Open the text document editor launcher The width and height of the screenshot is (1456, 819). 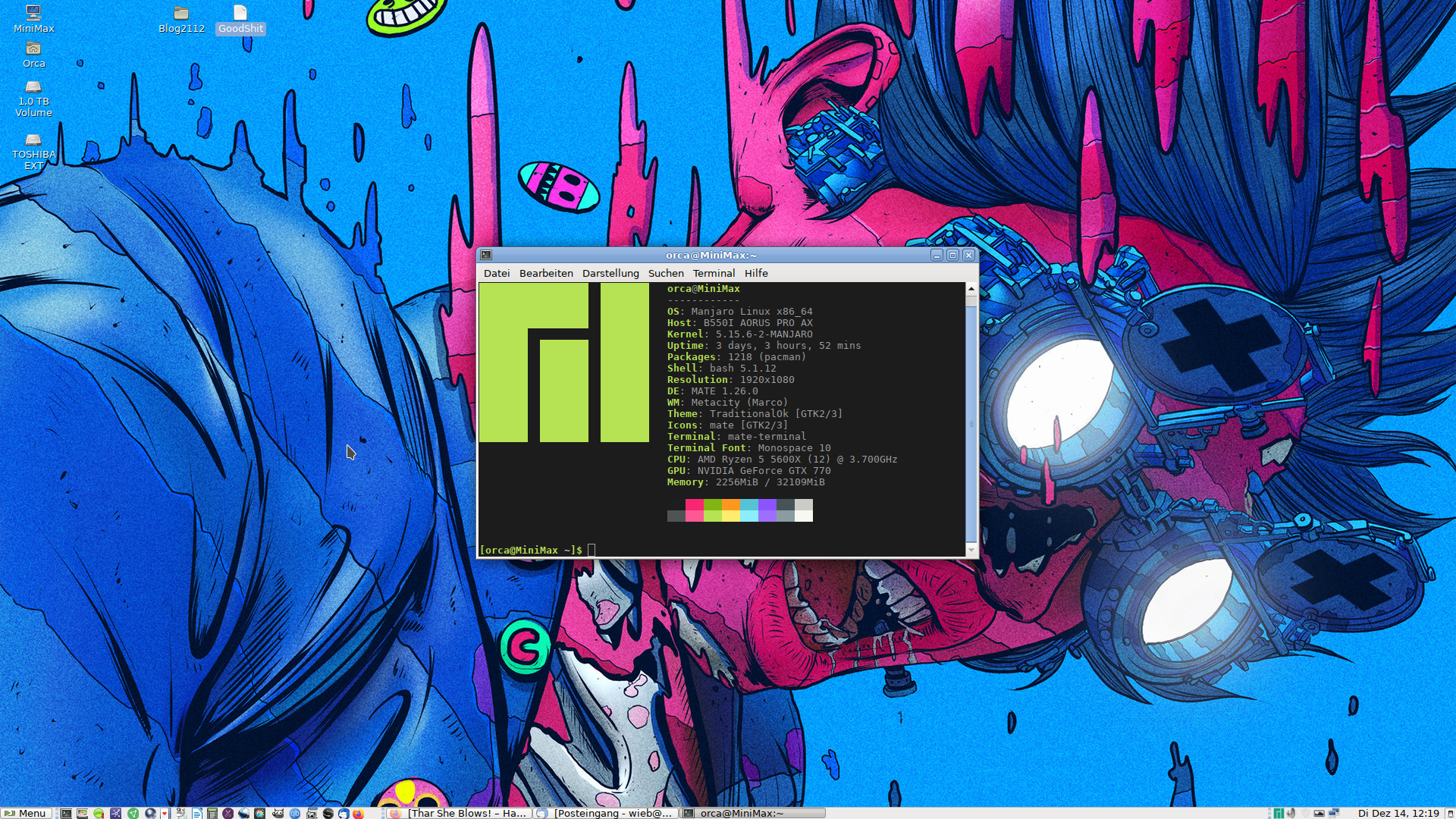(x=197, y=813)
